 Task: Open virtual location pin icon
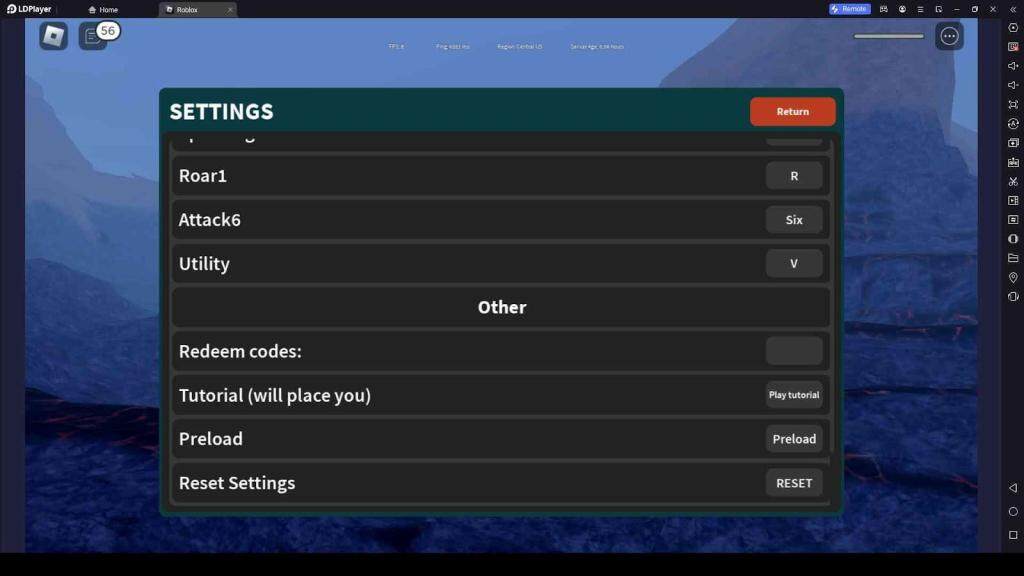point(1013,277)
